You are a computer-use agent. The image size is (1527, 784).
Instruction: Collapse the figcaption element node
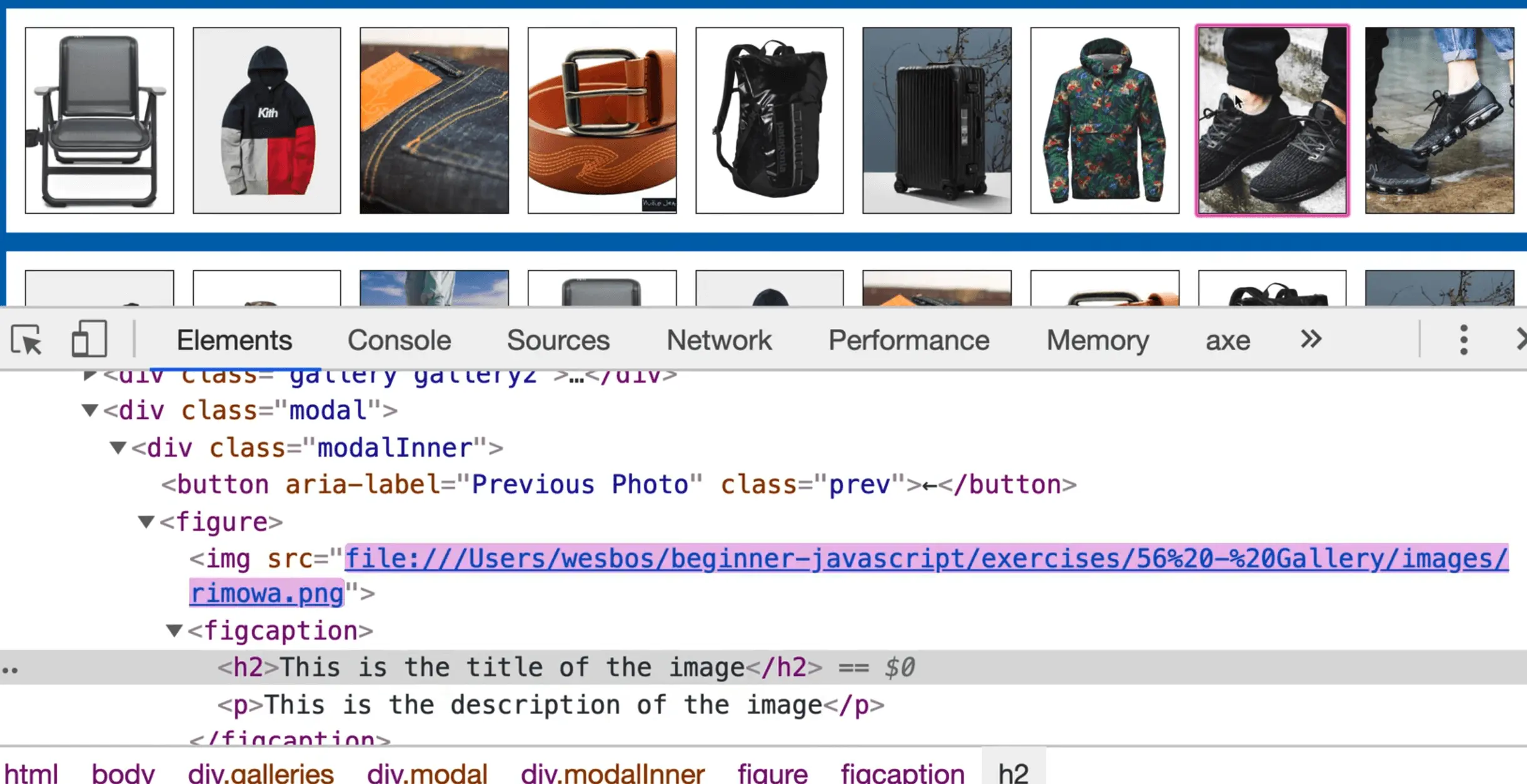click(174, 630)
